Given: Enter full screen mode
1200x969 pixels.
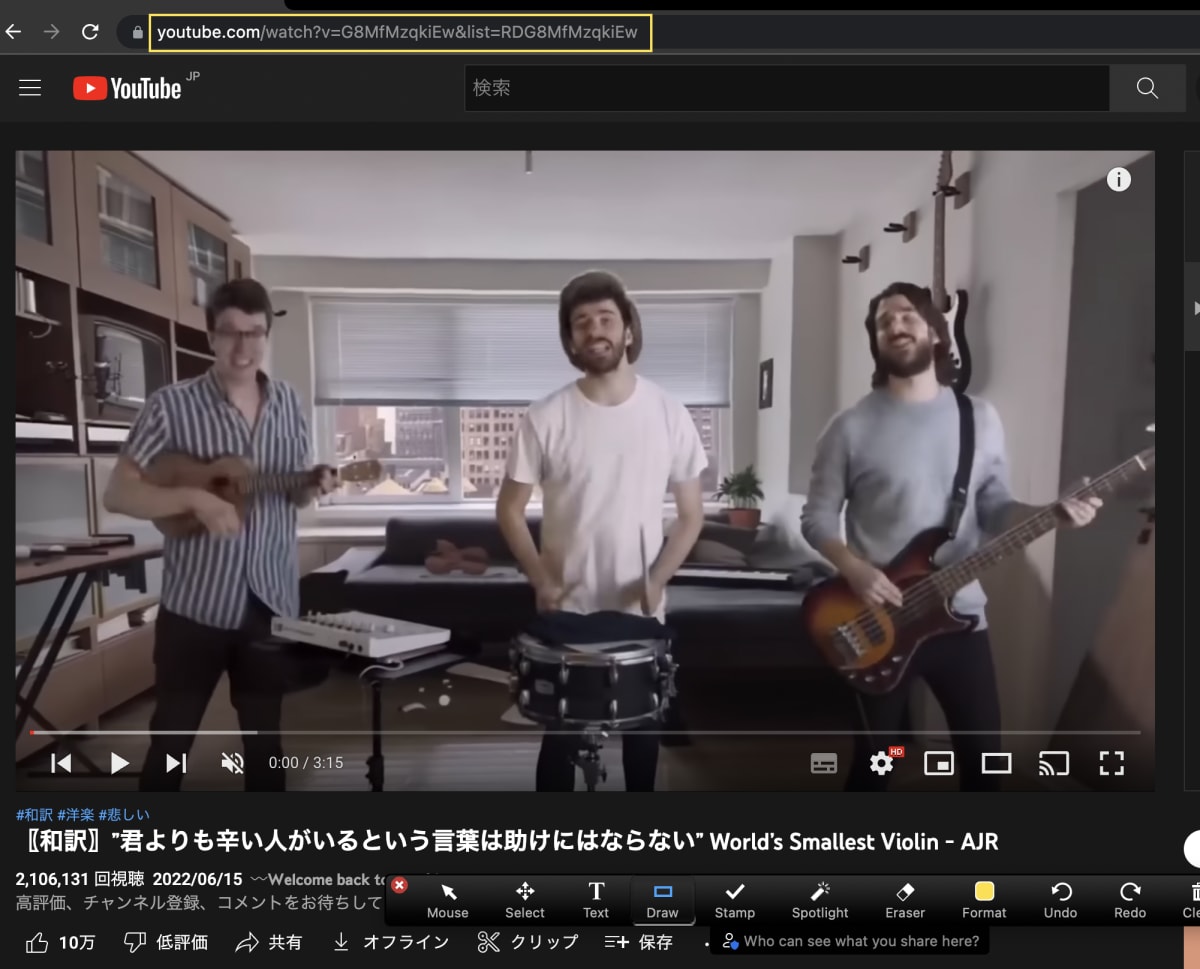Looking at the screenshot, I should (1111, 764).
